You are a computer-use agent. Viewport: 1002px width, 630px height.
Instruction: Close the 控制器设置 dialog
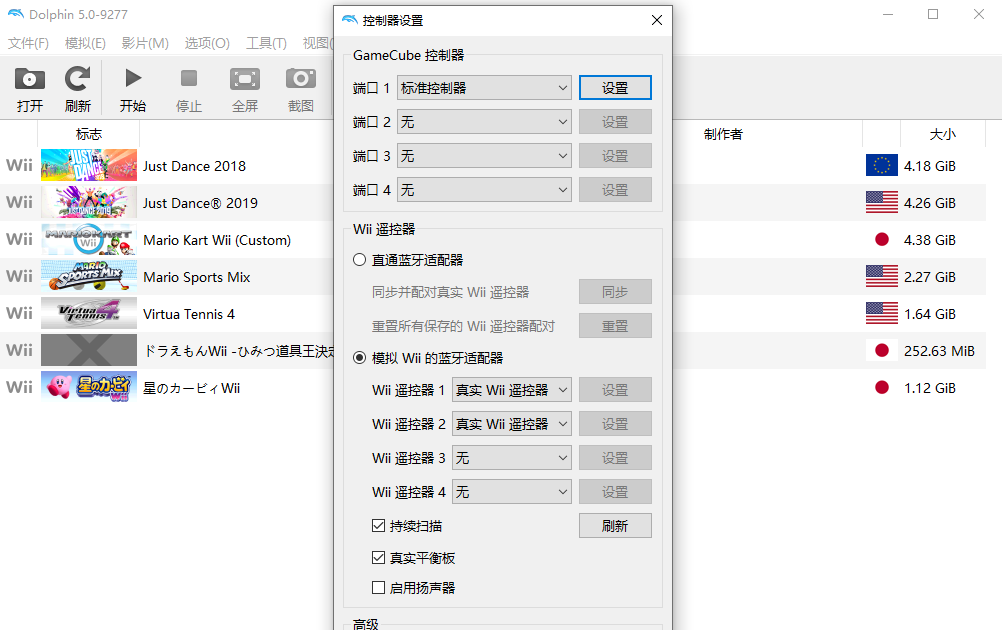[657, 20]
